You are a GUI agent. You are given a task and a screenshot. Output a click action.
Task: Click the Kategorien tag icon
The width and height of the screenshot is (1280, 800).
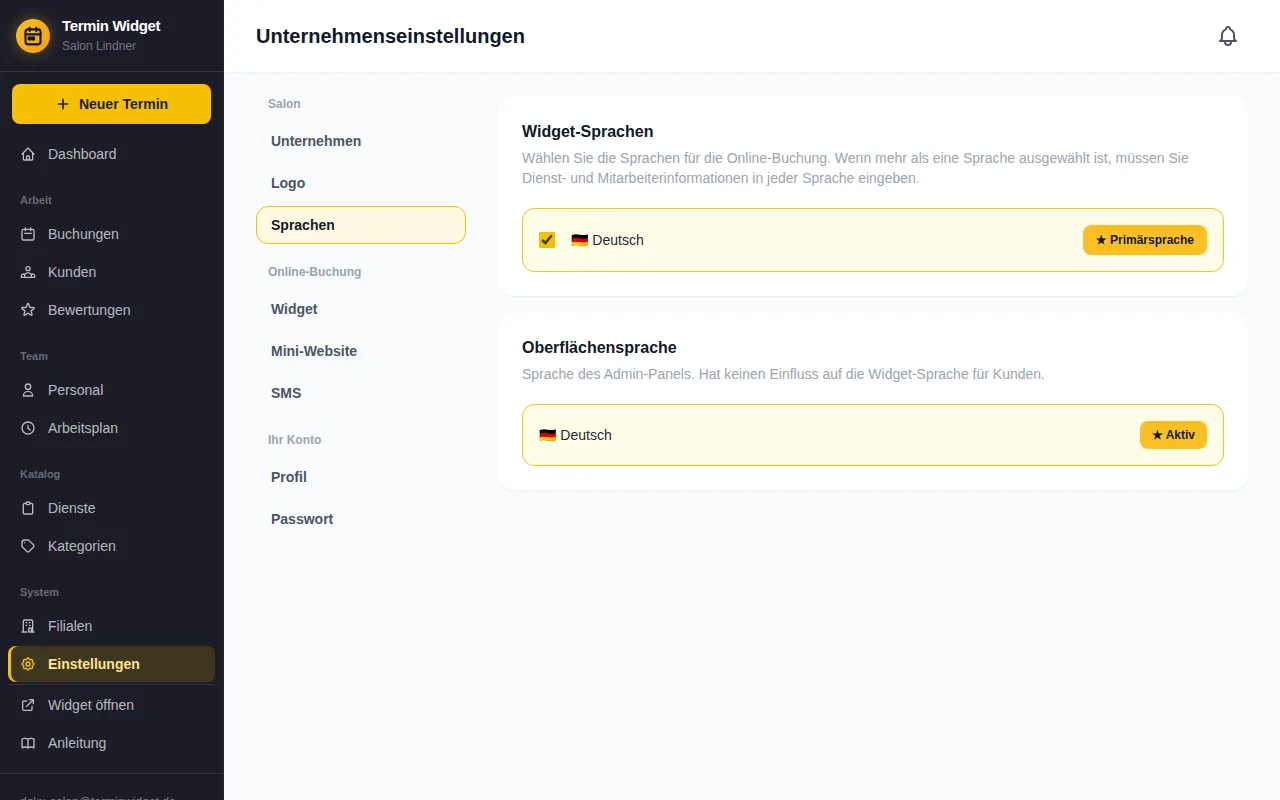click(28, 546)
